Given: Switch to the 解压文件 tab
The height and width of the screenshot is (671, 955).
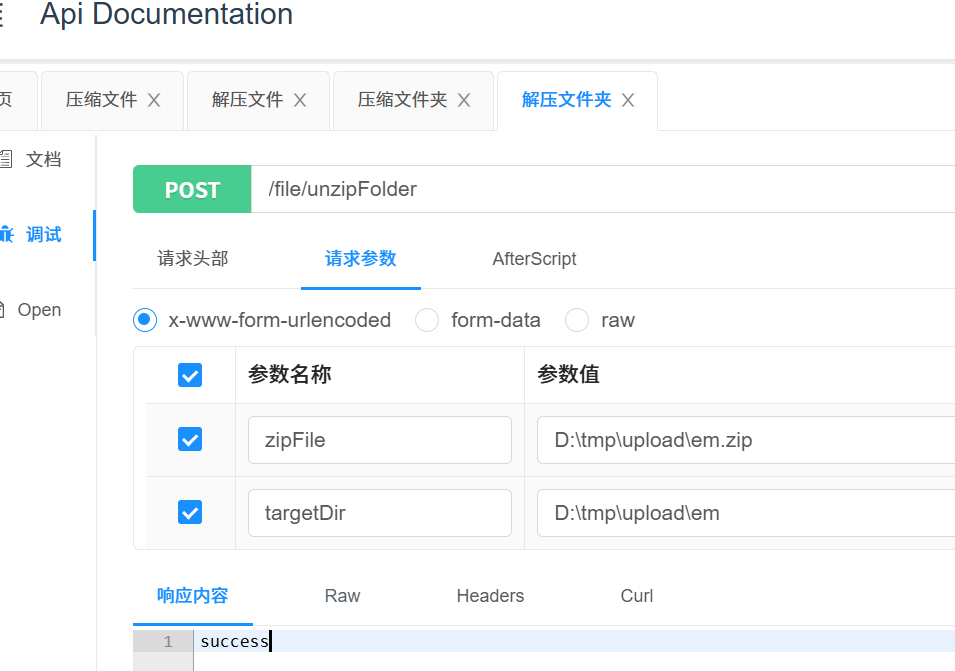Looking at the screenshot, I should [x=247, y=100].
